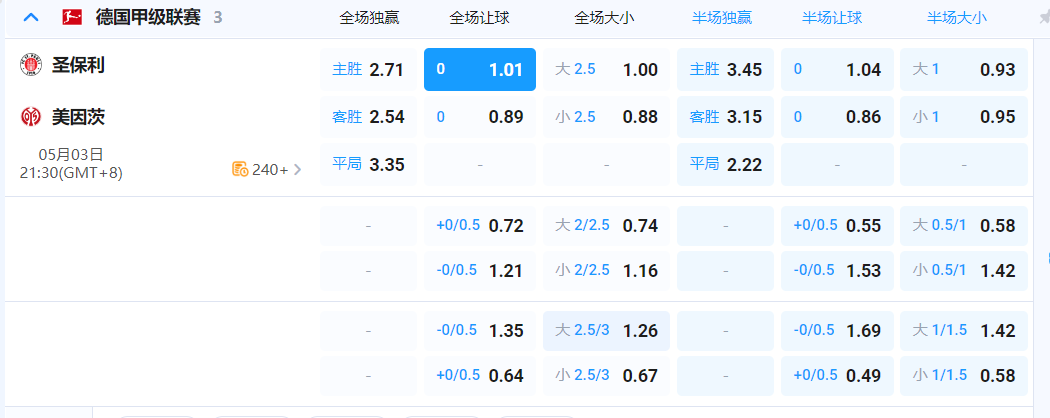
Task: Pick full-time -0/0.5 at 1.35
Action: pyautogui.click(x=479, y=331)
